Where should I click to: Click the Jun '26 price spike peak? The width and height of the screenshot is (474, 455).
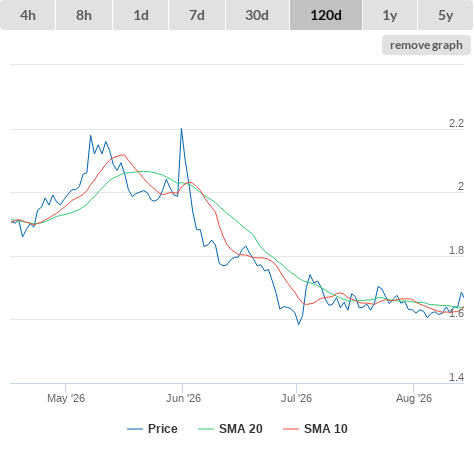(181, 129)
